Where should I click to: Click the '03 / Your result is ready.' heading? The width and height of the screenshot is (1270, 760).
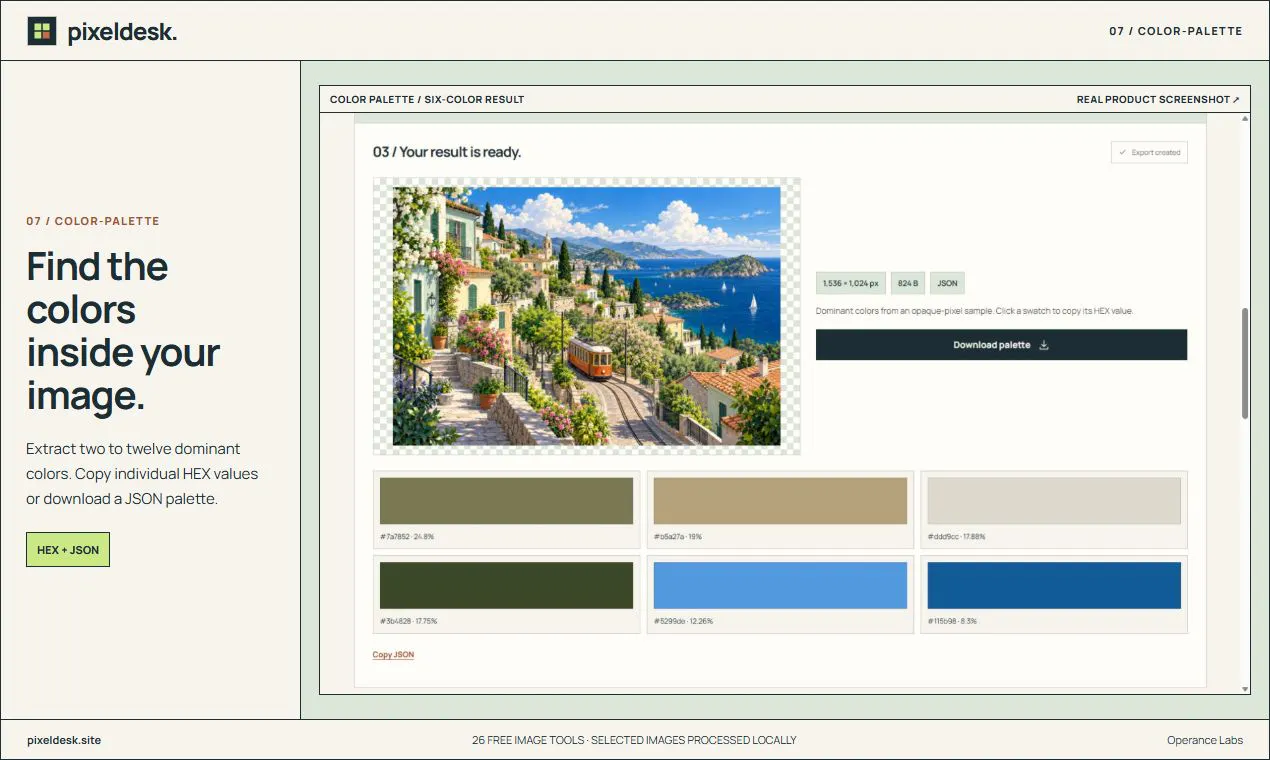click(447, 152)
